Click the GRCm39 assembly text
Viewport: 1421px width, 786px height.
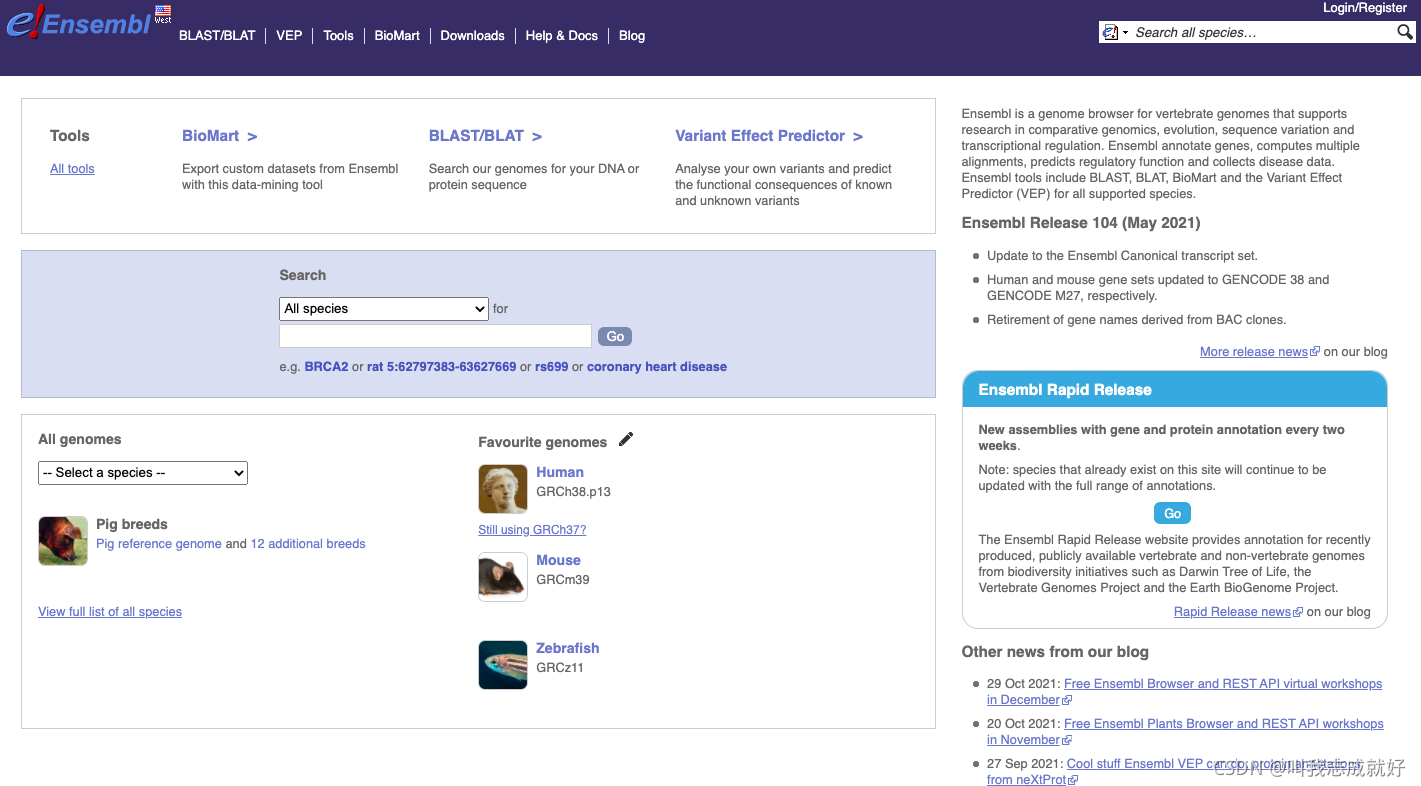coord(563,580)
